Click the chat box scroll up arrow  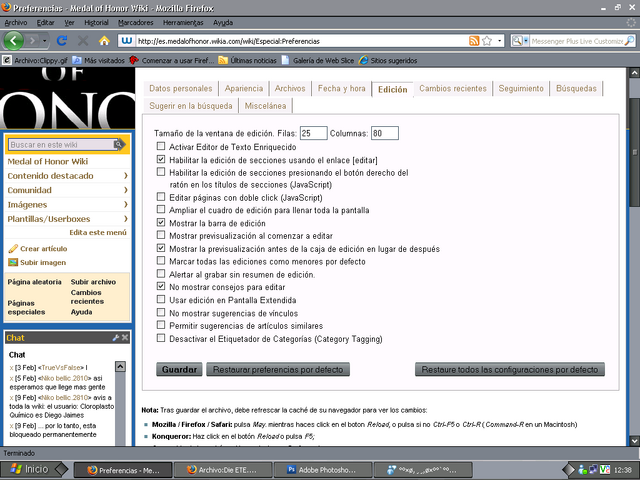(x=120, y=367)
